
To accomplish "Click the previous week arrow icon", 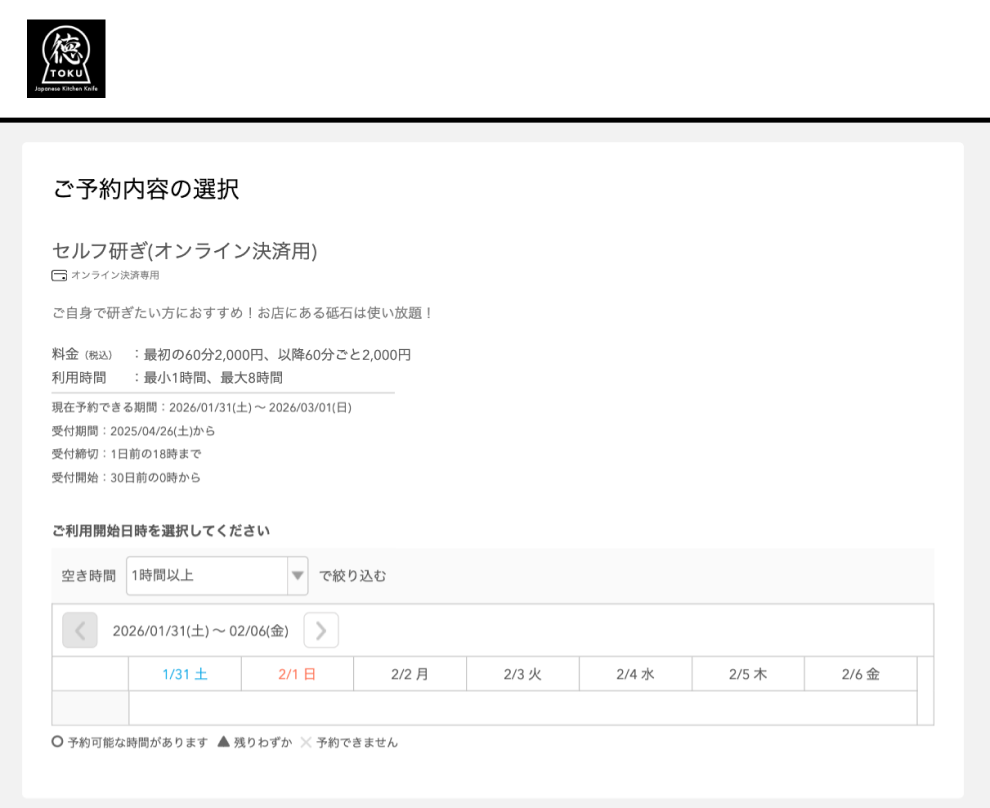I will tap(79, 630).
